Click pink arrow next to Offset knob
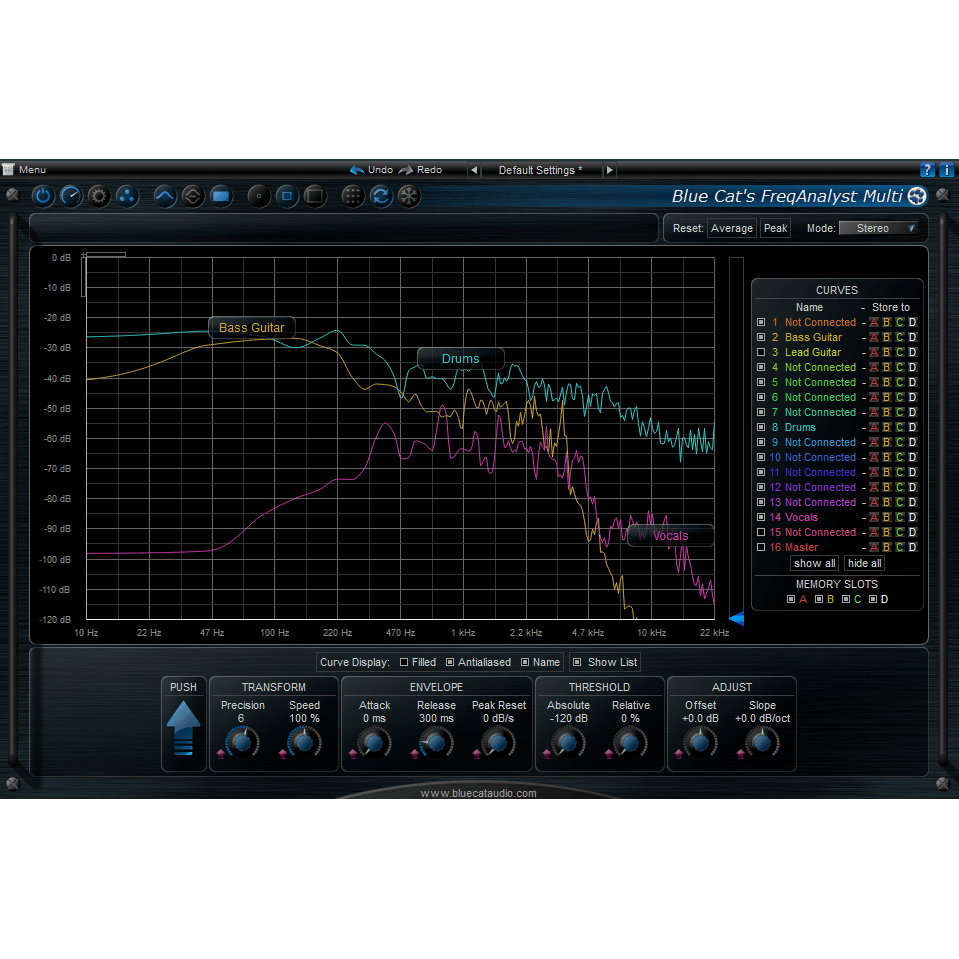959x959 pixels. pos(679,754)
